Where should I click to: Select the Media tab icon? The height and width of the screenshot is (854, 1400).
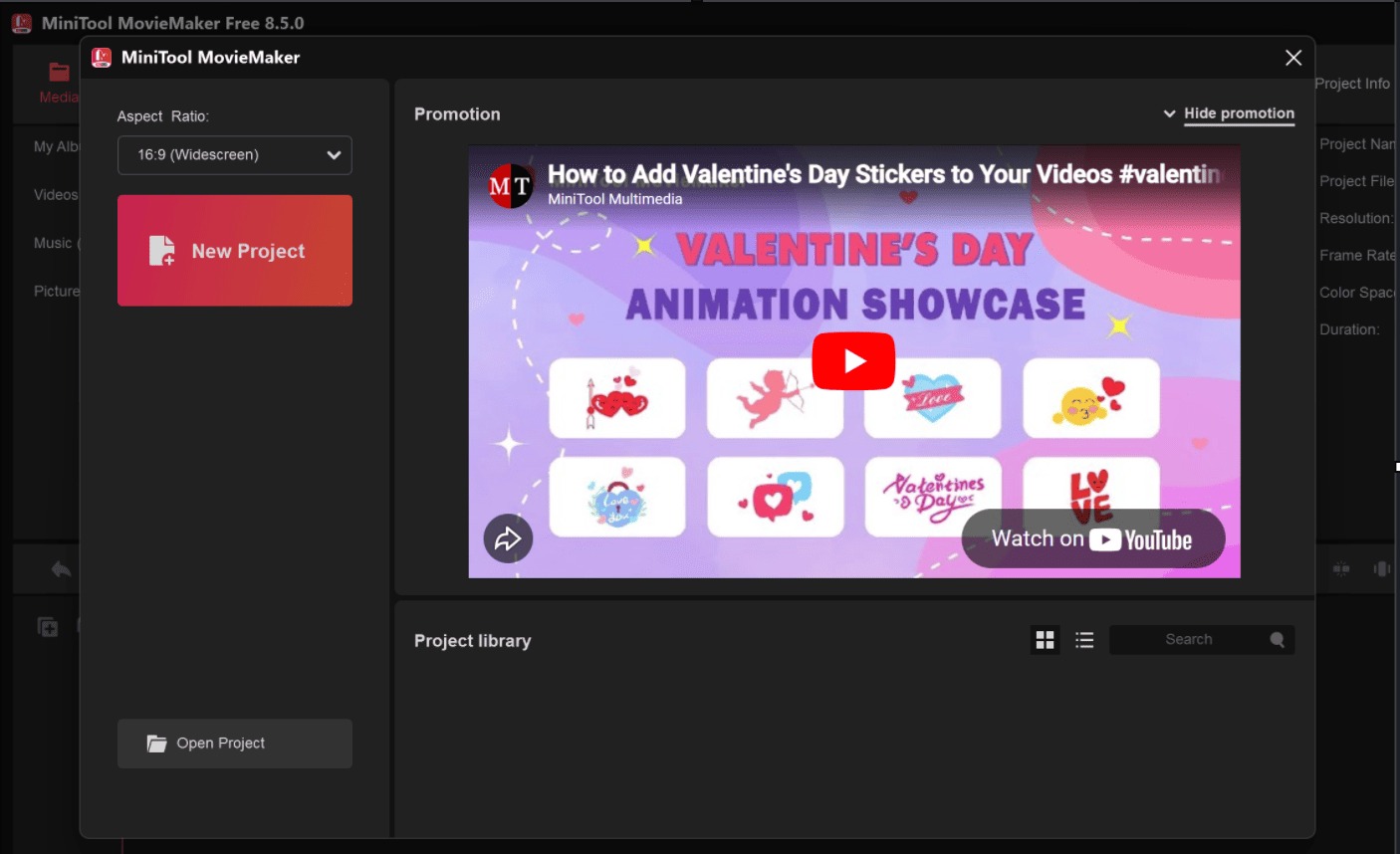coord(59,73)
